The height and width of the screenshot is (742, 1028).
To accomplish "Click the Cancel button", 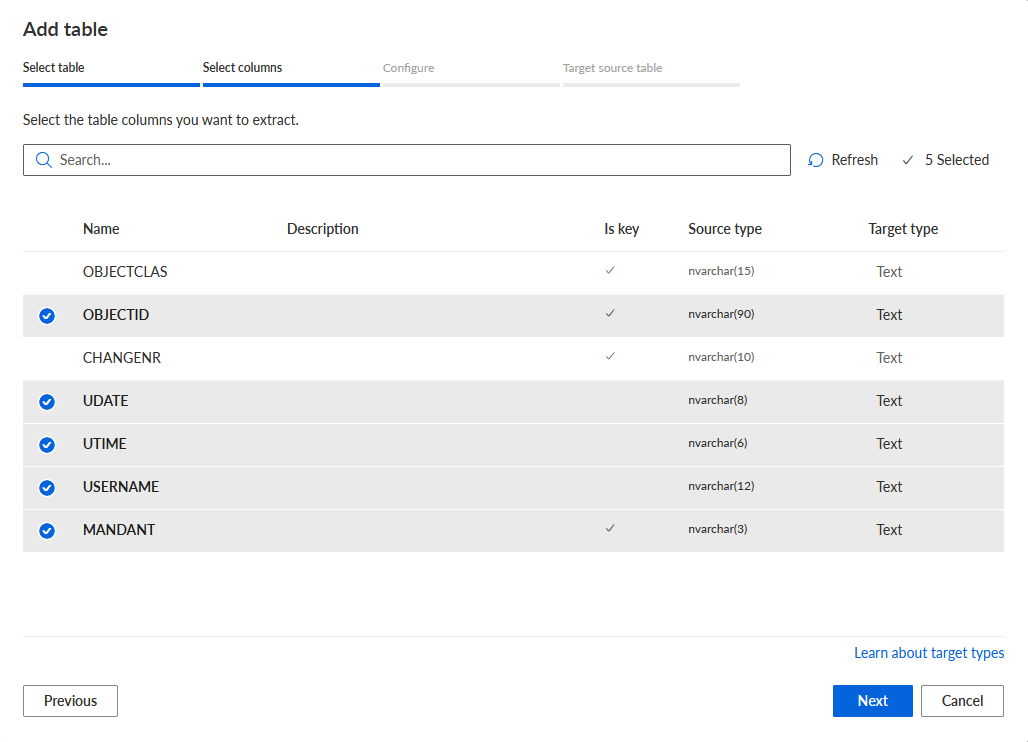I will coord(962,701).
